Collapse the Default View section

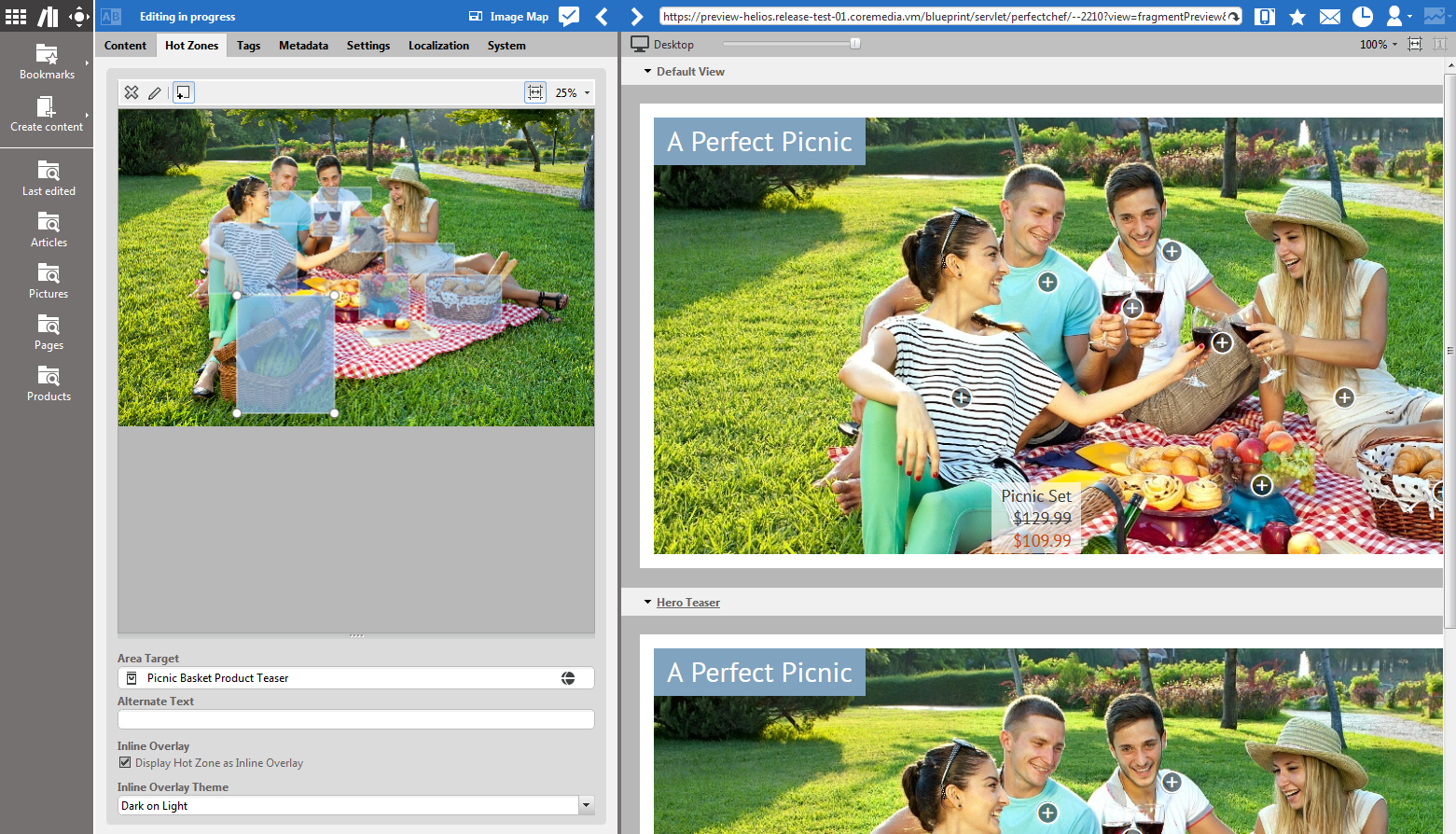(648, 71)
